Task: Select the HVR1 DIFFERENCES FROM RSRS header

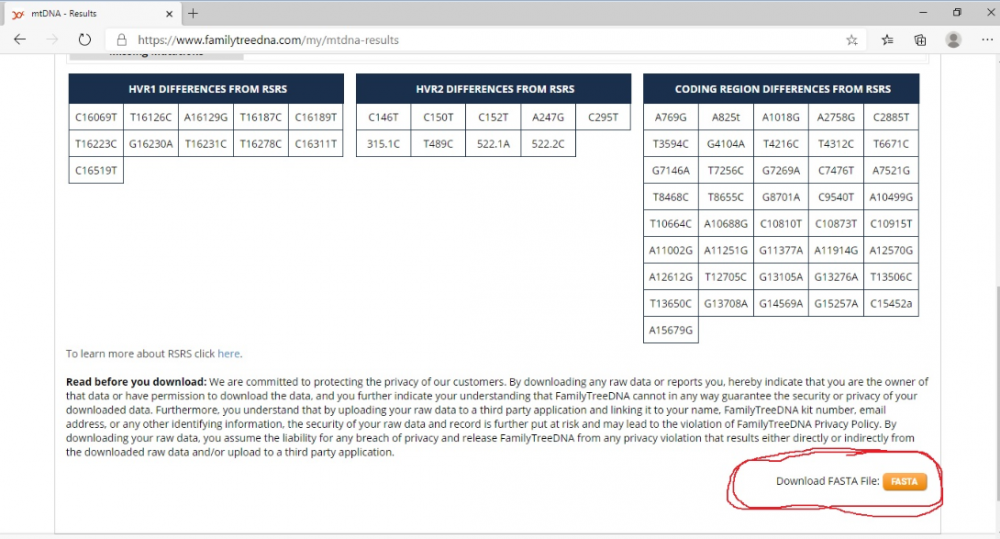Action: tap(207, 89)
